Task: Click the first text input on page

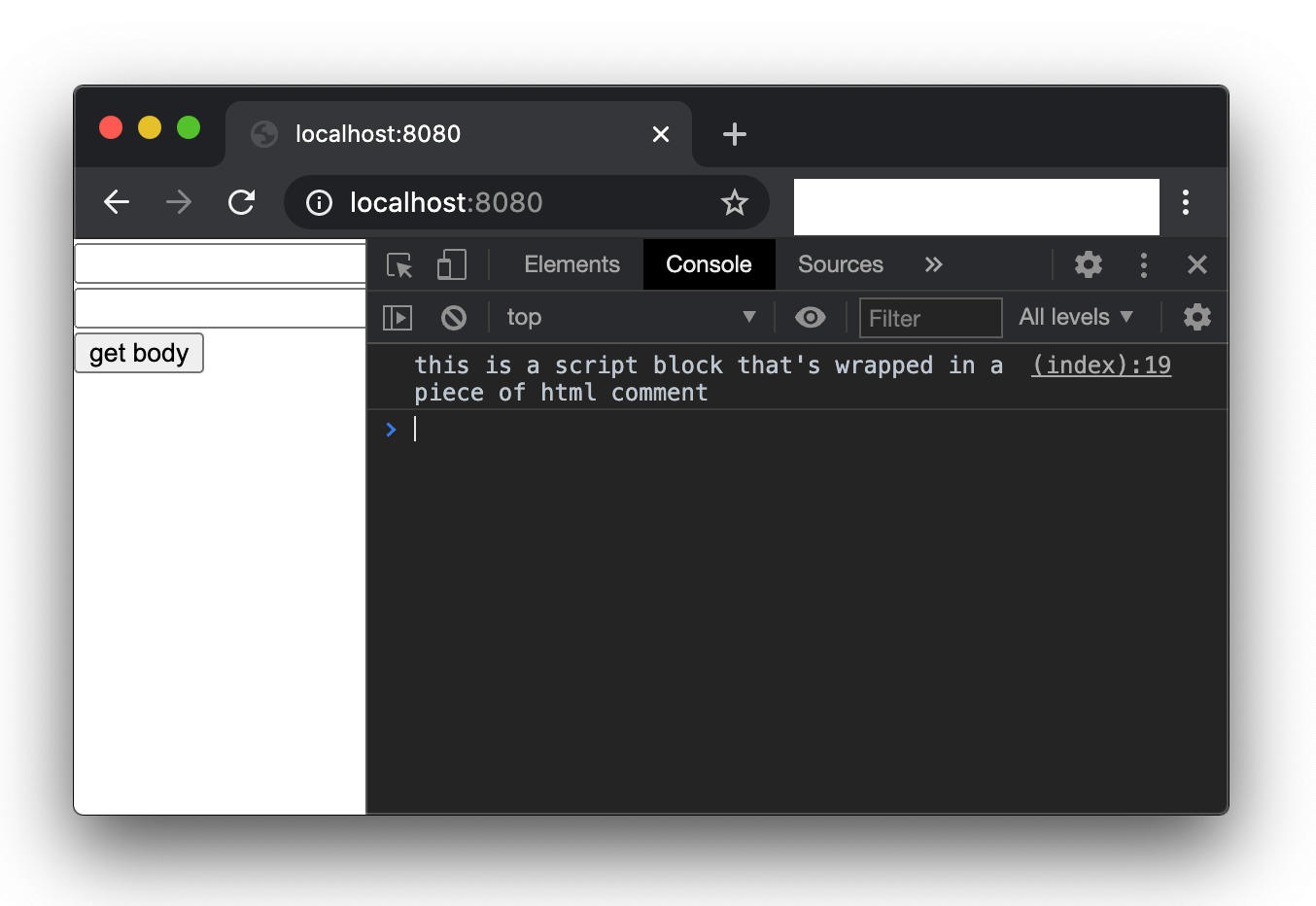Action: (x=221, y=263)
